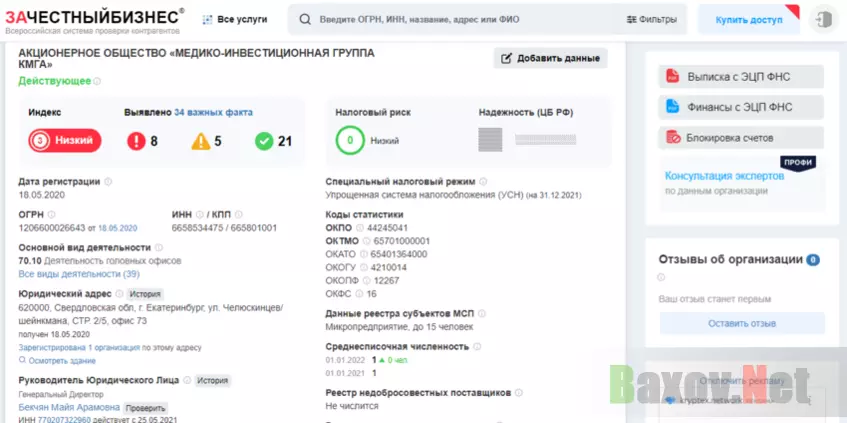Select the ИНН value 6658534475 / 665801001
The image size is (847, 423).
click(224, 228)
